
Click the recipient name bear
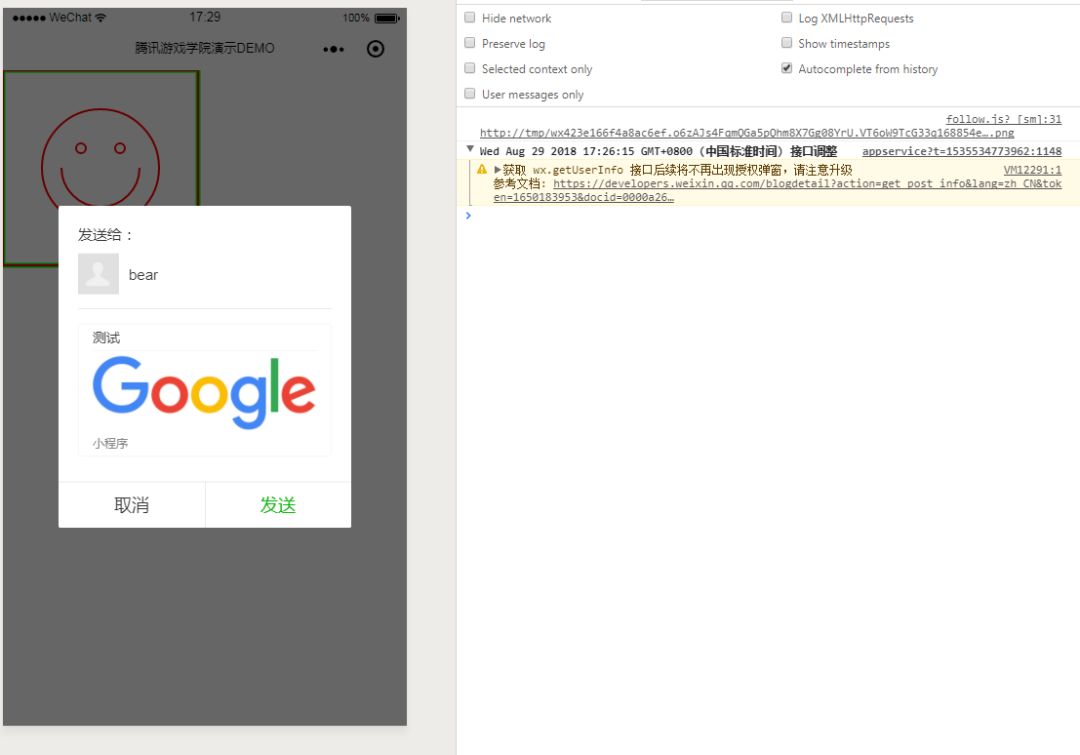[x=143, y=275]
